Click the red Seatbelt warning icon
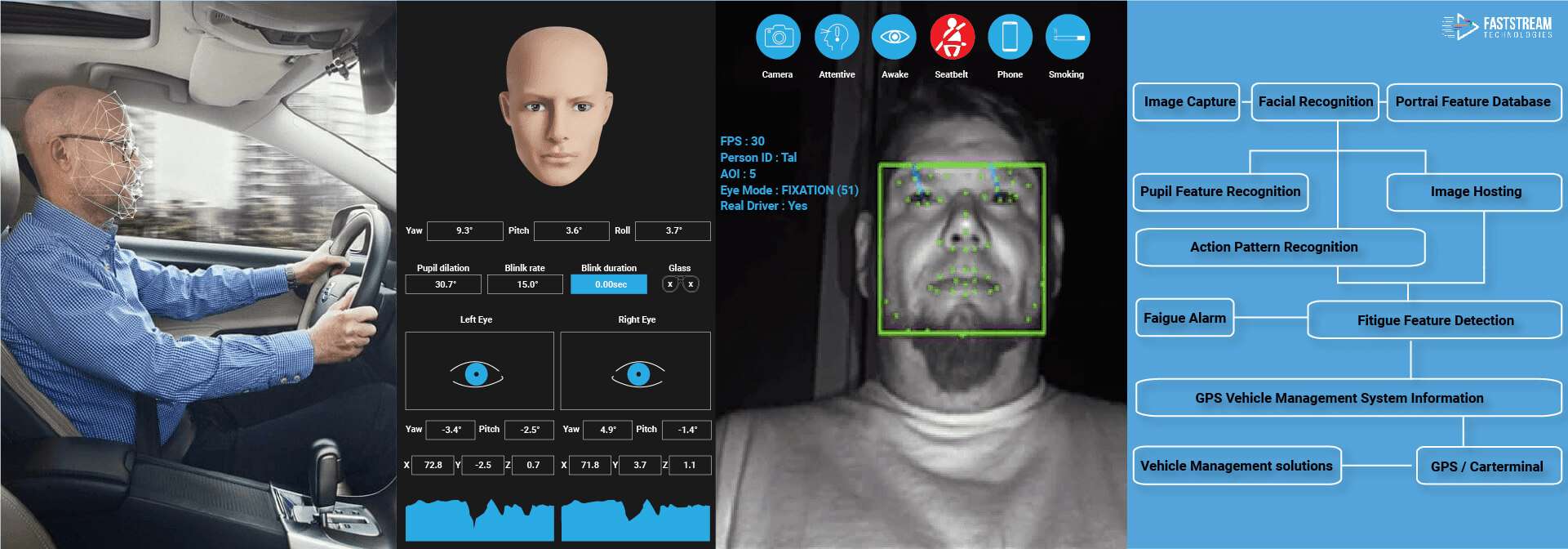Screen dimensions: 1568x549 click(952, 37)
